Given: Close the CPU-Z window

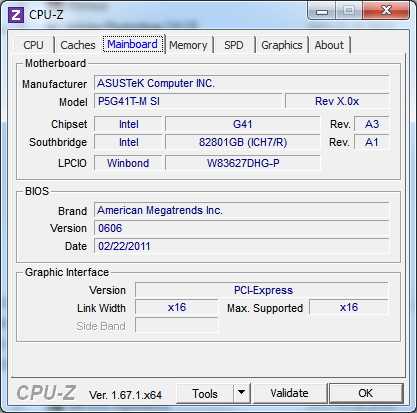Looking at the screenshot, I should click(x=386, y=11).
